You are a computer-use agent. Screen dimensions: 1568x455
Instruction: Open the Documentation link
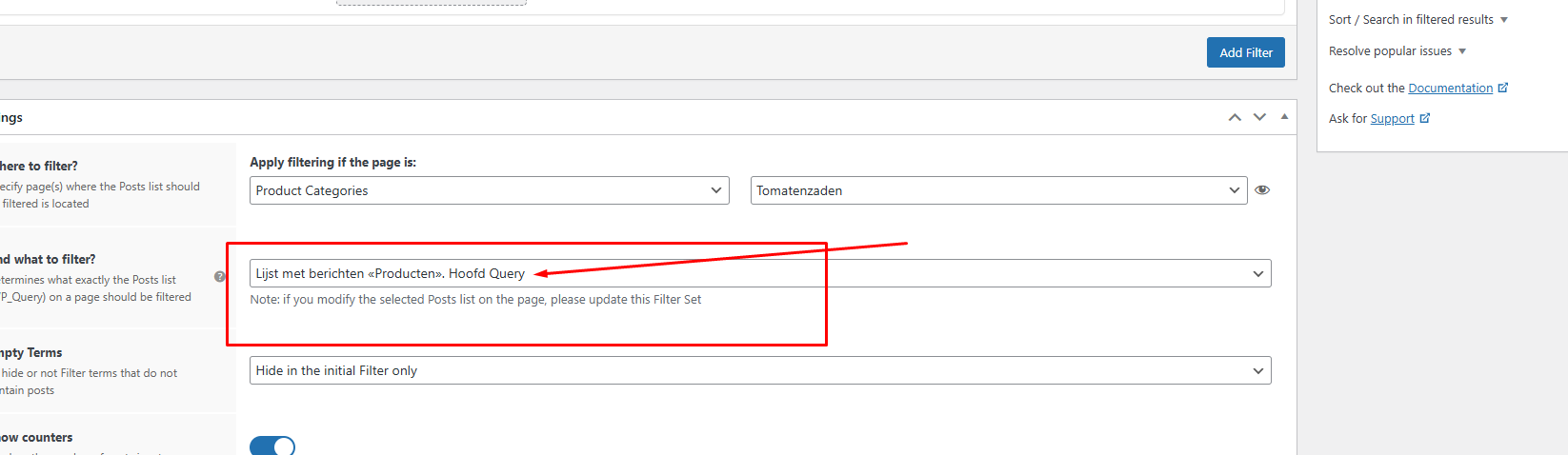[1450, 88]
